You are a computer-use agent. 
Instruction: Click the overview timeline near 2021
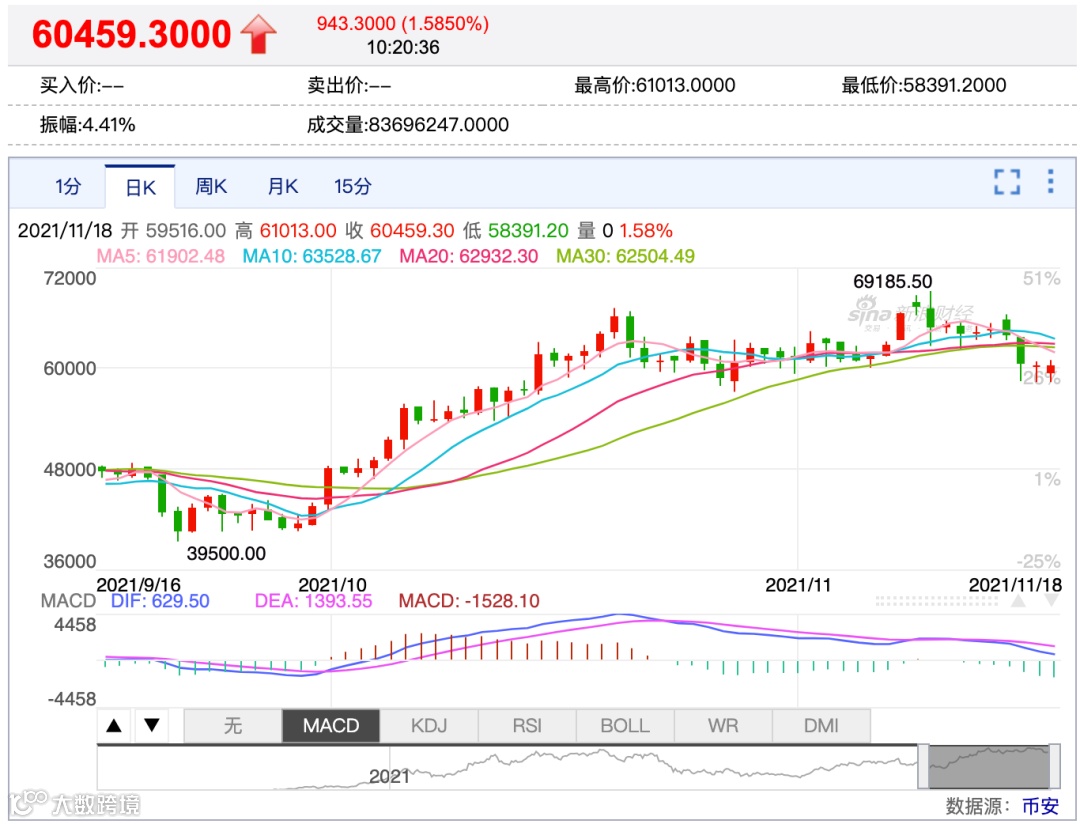coord(389,776)
